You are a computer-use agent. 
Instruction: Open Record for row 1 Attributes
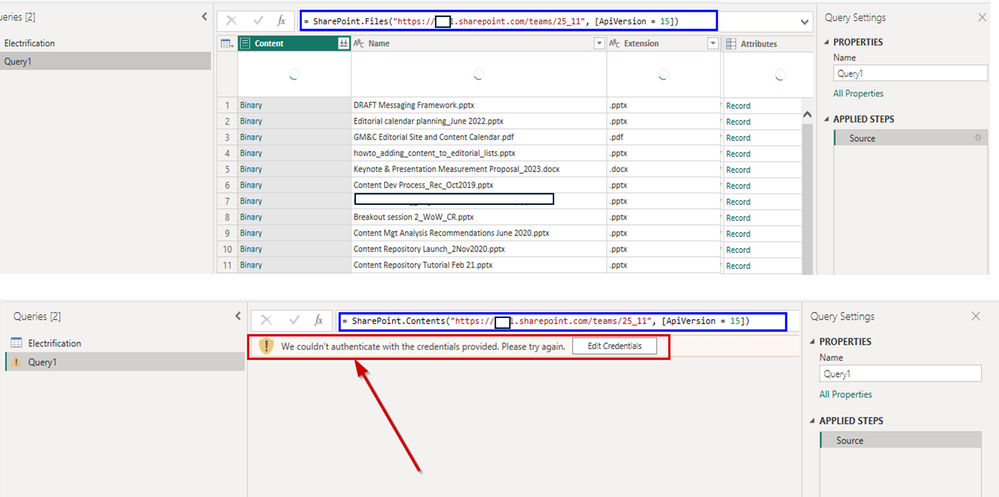point(738,106)
